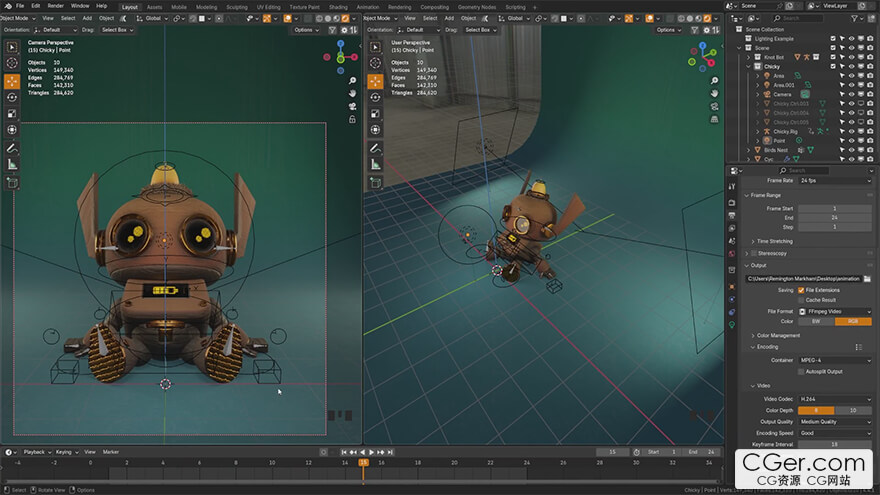
Task: Select the Move tool in left viewport
Action: pyautogui.click(x=12, y=81)
